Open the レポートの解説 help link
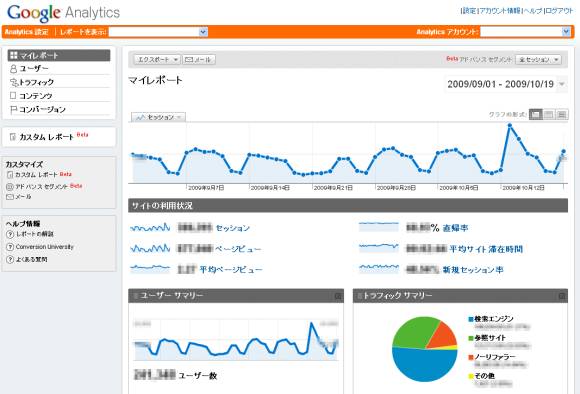The width and height of the screenshot is (580, 394). 35,234
